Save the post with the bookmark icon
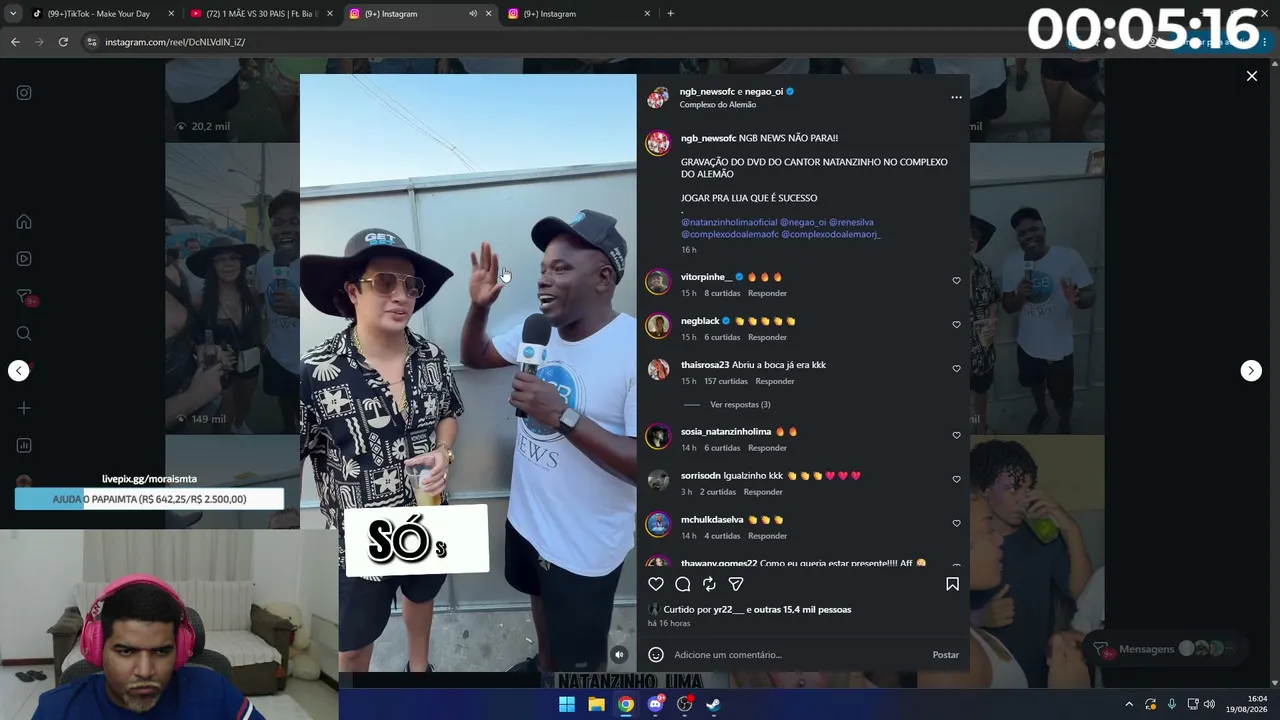 pos(952,584)
